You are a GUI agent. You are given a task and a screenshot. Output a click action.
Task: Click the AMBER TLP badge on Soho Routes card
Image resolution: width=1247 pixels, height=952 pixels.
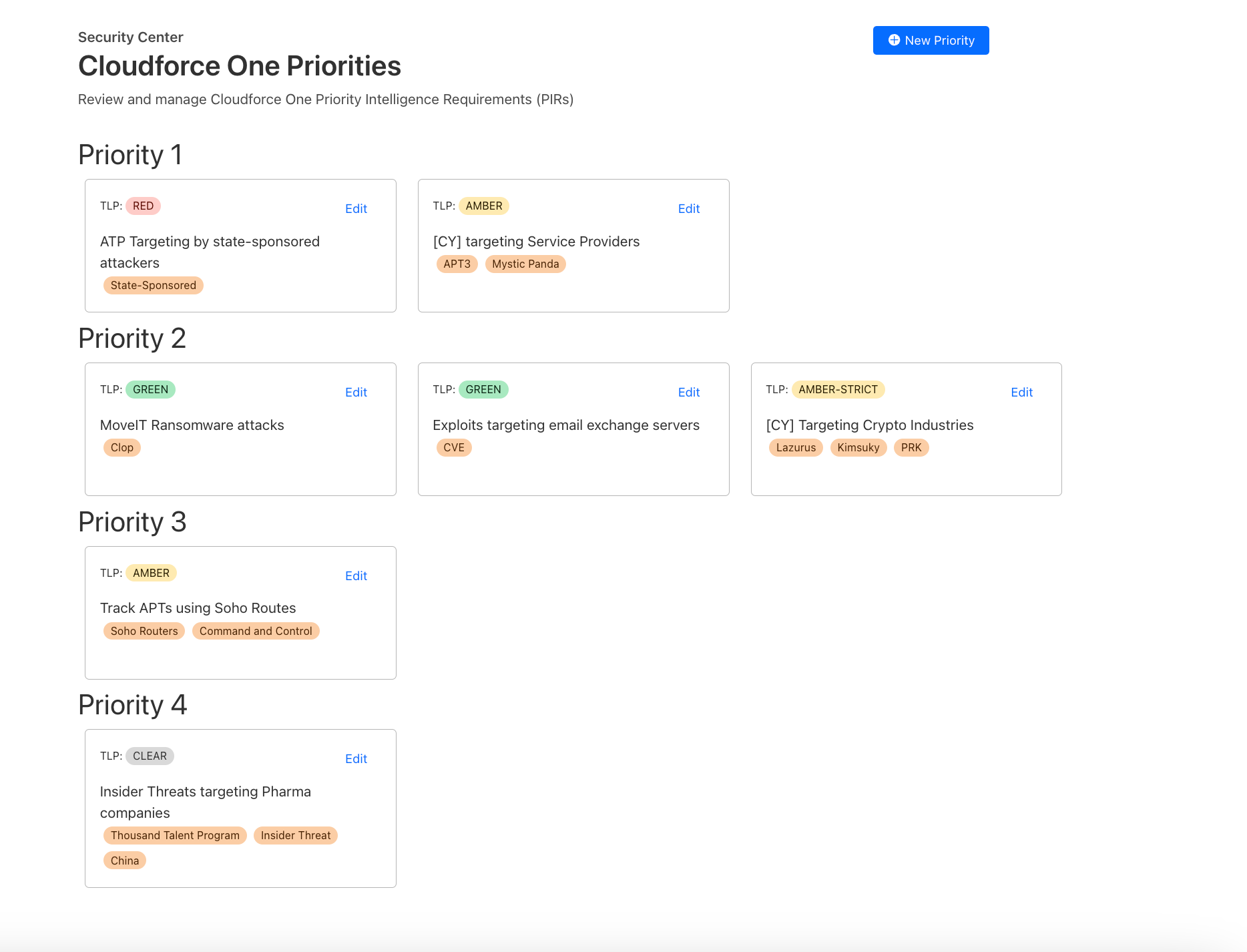coord(151,573)
